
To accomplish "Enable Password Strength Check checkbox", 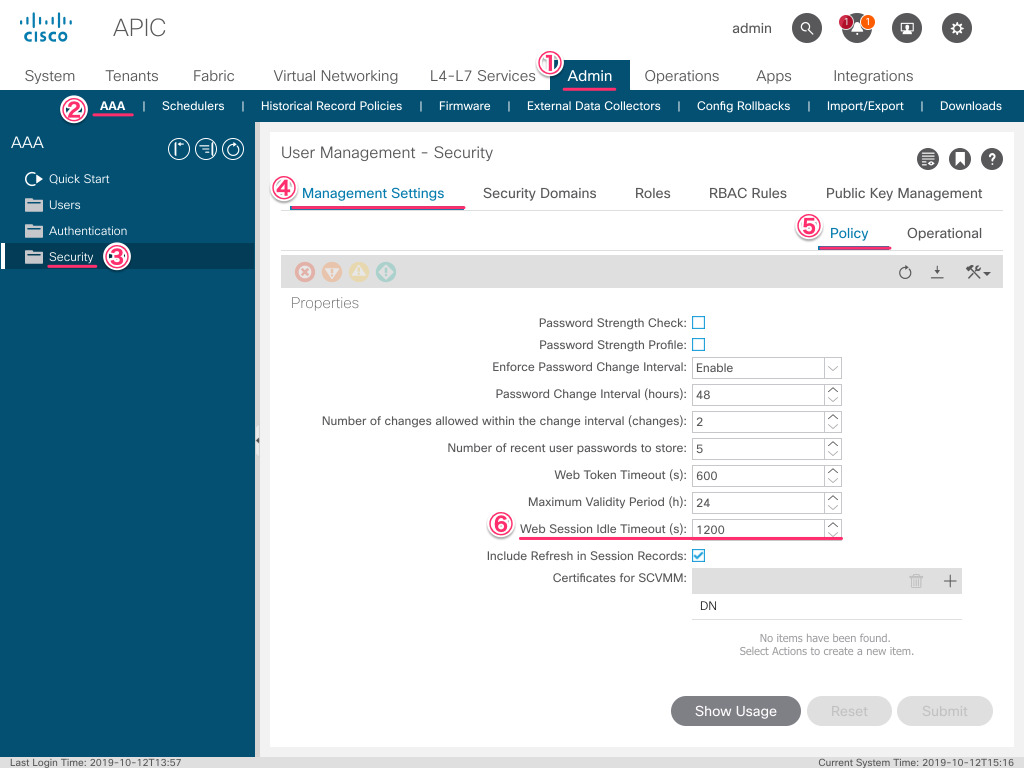I will (x=699, y=323).
